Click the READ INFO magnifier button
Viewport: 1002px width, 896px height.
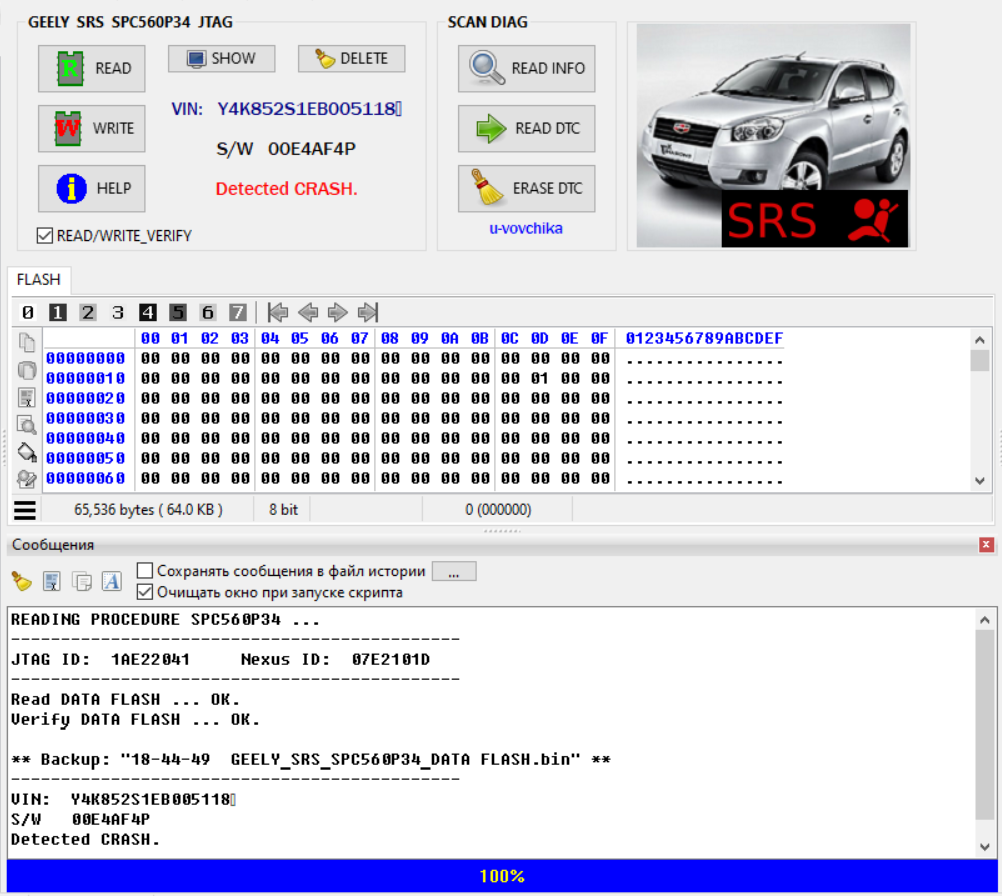(x=527, y=68)
